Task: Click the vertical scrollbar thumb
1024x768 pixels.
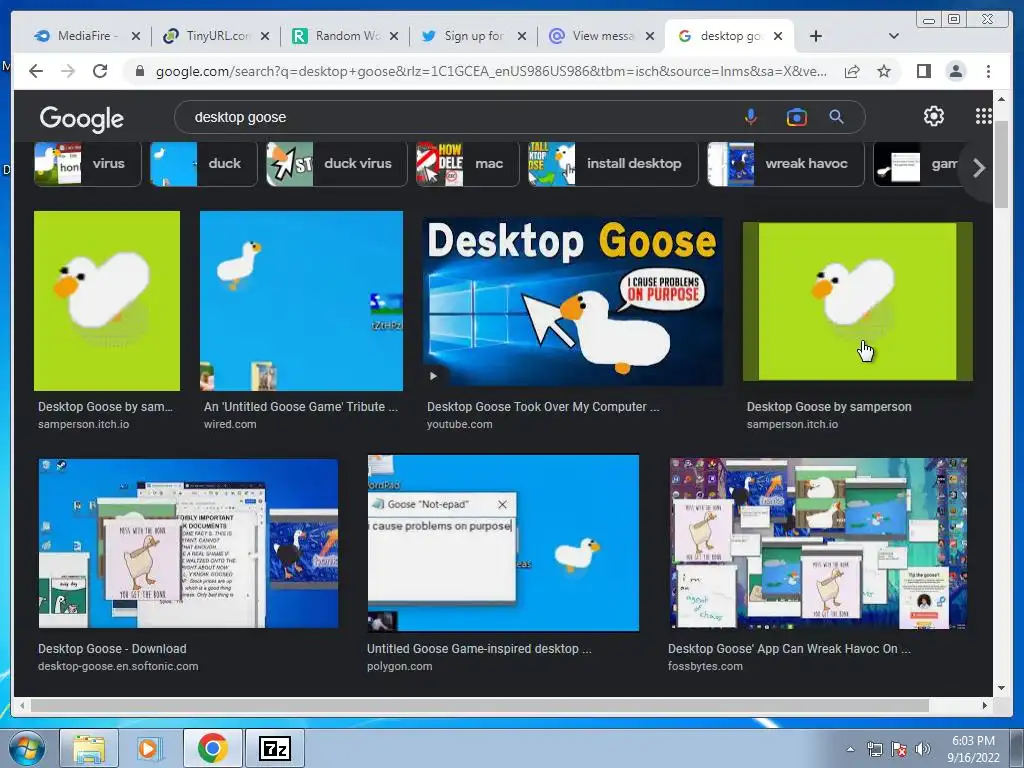Action: pos(1001,165)
